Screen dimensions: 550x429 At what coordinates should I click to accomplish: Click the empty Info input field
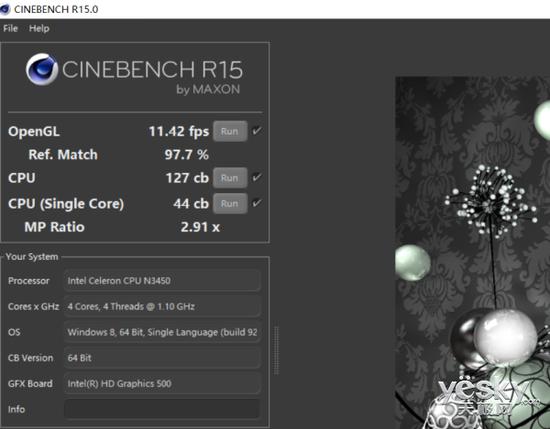point(162,409)
